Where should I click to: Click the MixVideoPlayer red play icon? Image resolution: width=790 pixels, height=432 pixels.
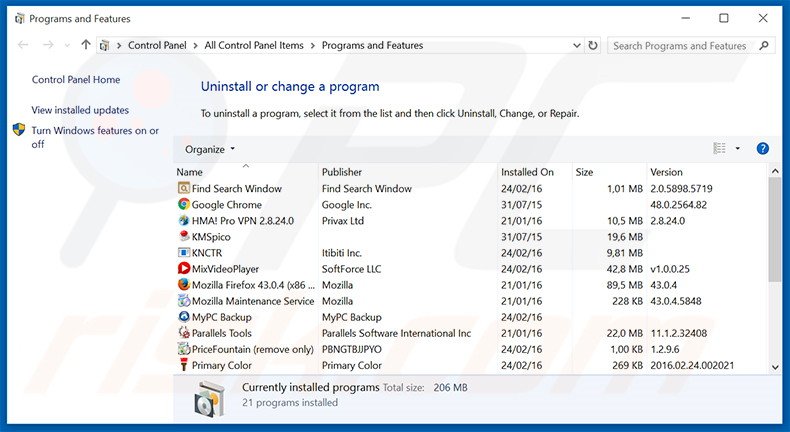(184, 269)
